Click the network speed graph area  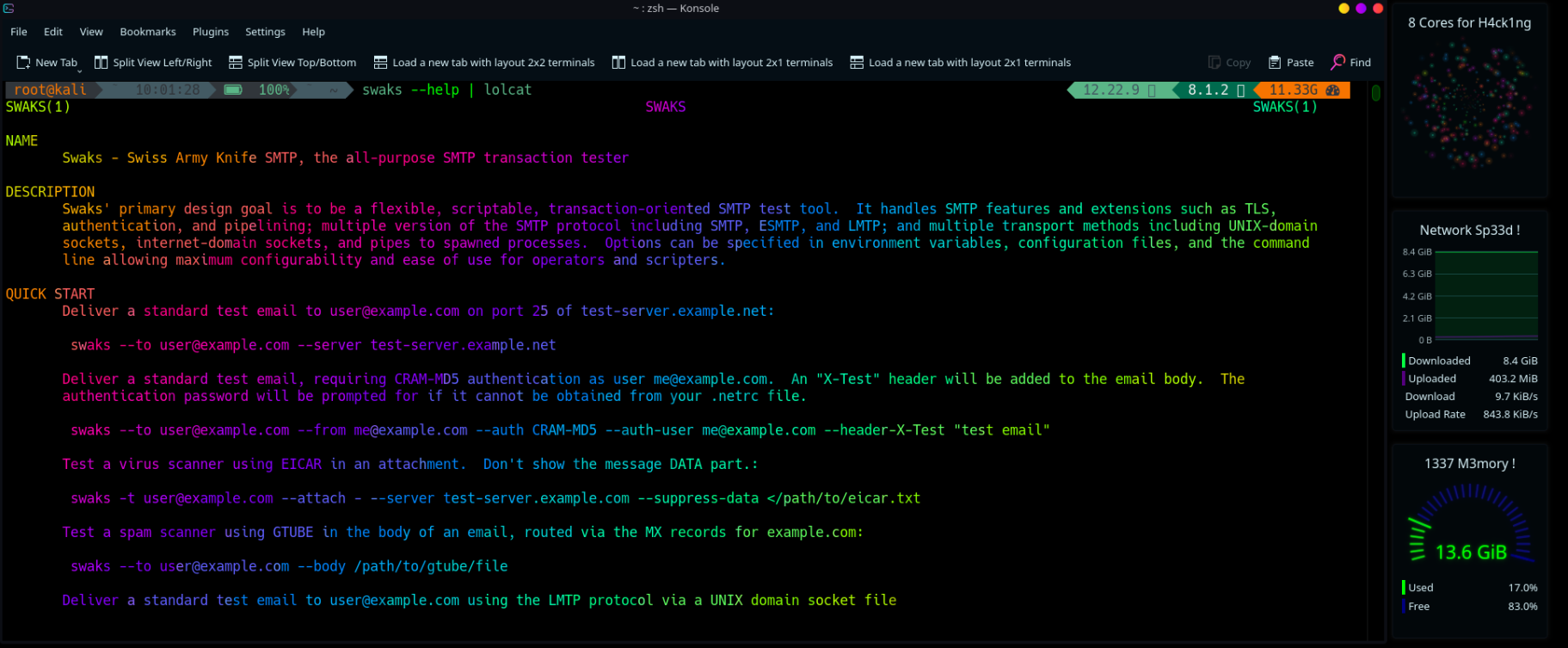tap(1486, 296)
